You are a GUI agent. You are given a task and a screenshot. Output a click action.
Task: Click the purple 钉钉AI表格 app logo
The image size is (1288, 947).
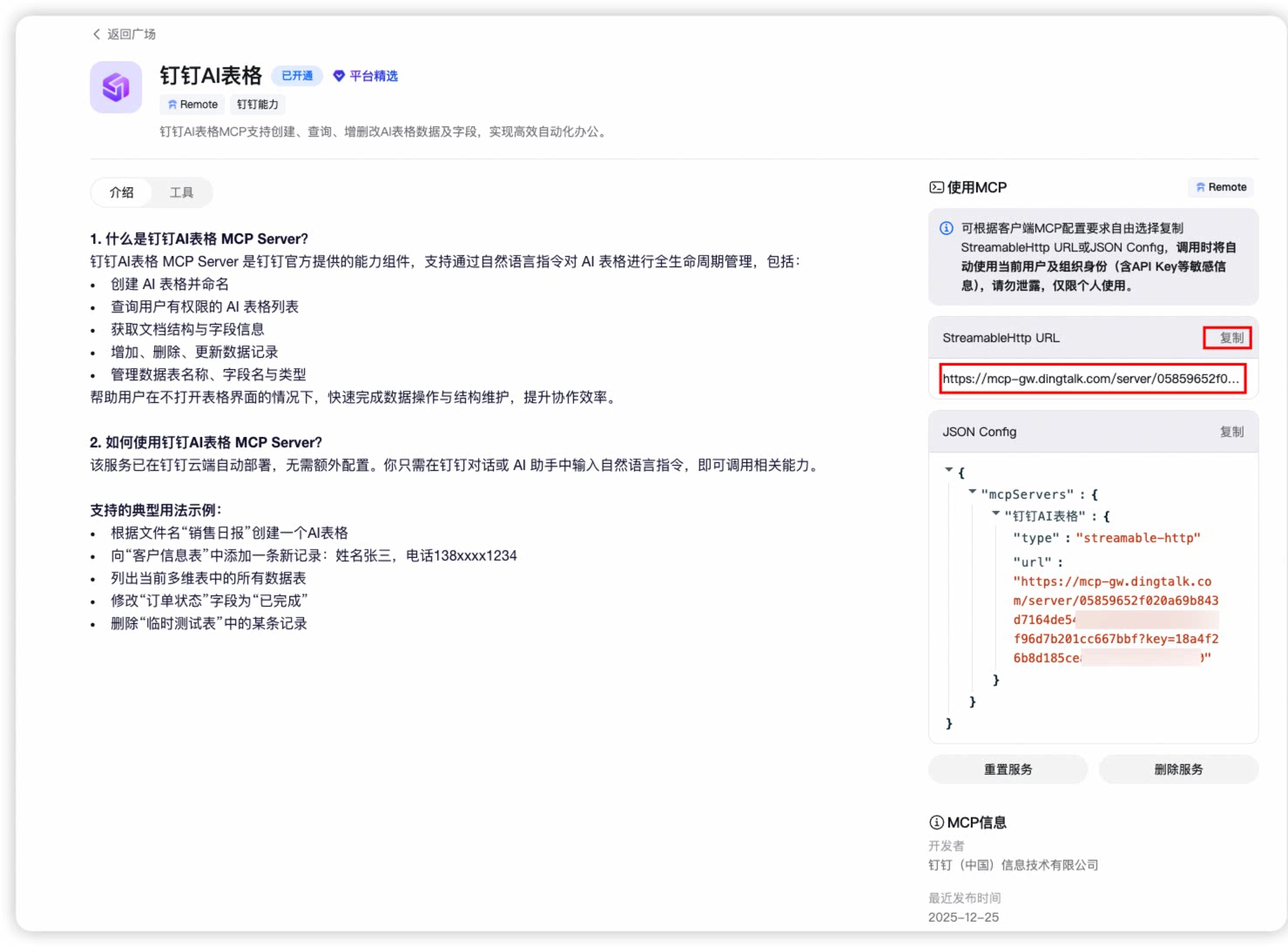pyautogui.click(x=116, y=87)
